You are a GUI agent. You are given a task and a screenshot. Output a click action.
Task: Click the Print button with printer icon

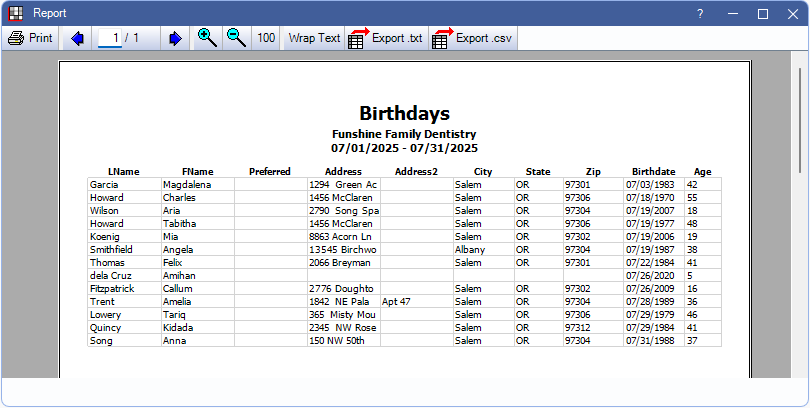click(x=30, y=38)
